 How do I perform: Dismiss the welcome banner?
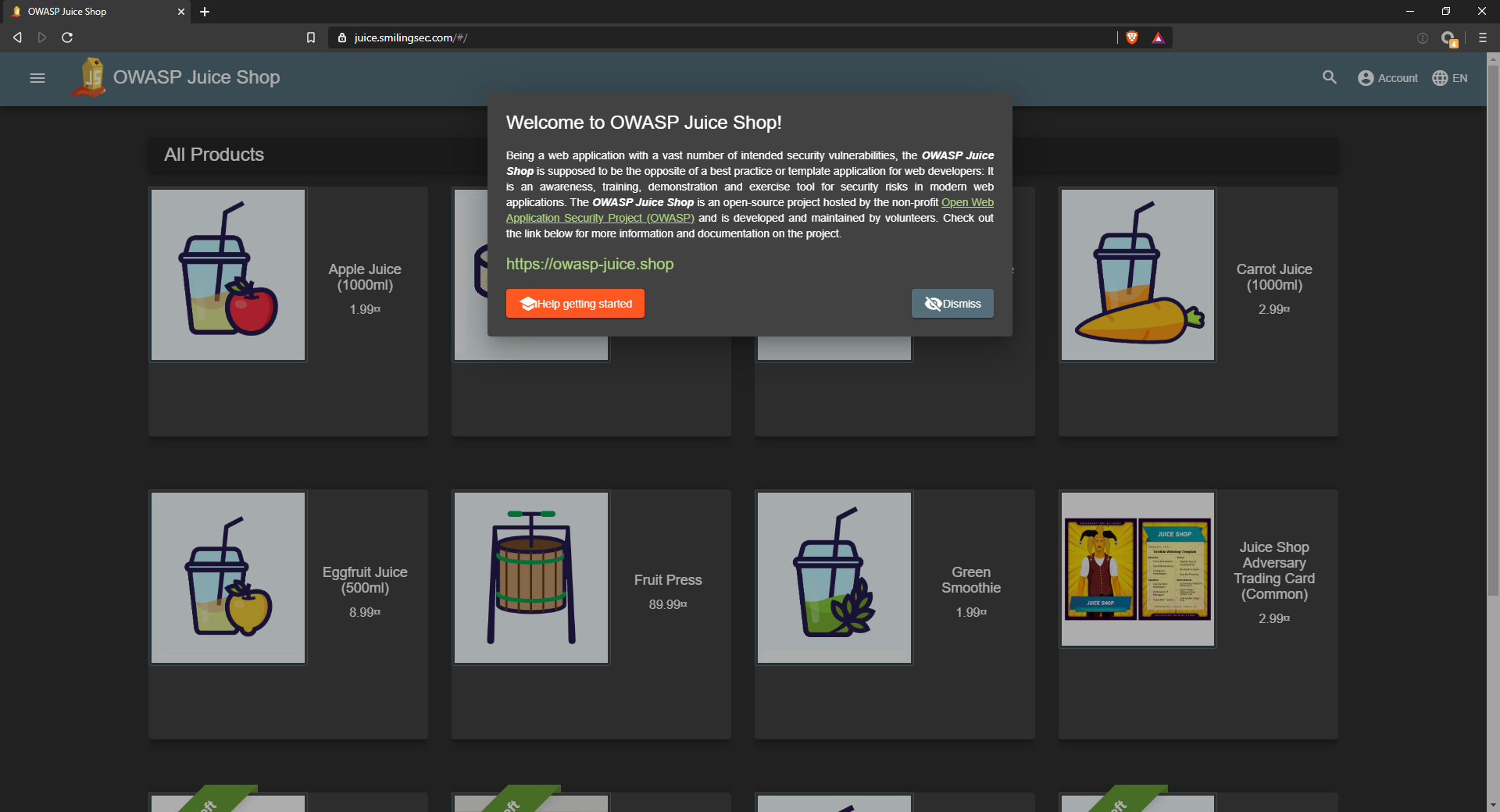click(x=952, y=304)
